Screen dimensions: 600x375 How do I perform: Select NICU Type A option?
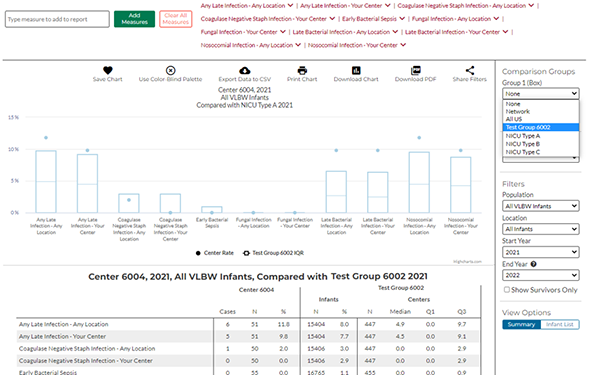[540, 136]
